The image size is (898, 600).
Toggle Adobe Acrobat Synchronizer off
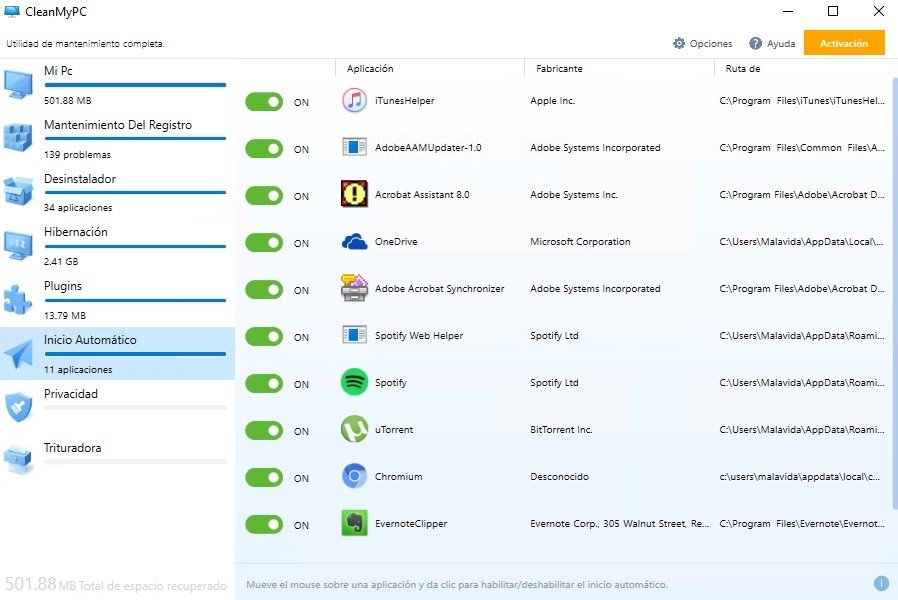point(264,290)
